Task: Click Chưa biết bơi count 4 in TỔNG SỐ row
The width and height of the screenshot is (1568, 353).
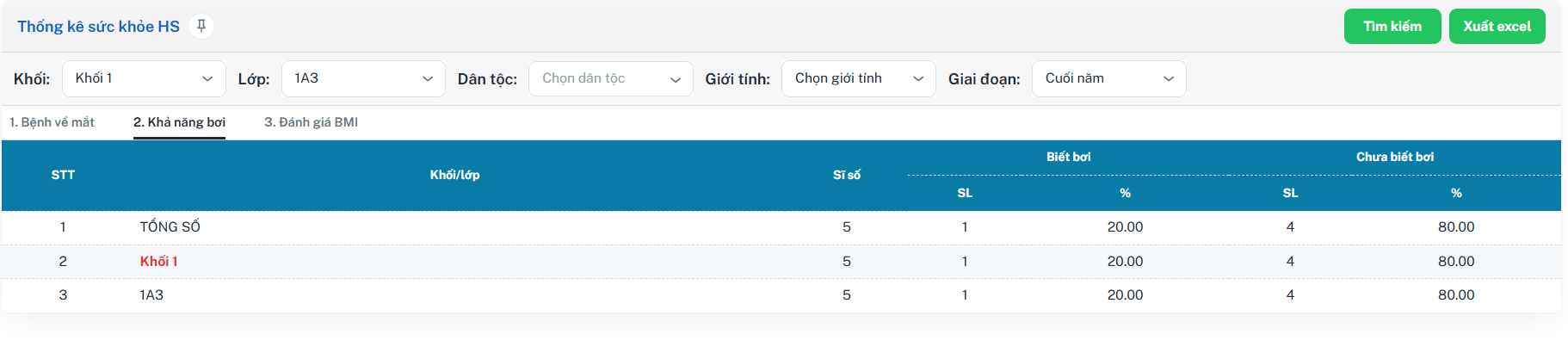Action: point(1290,226)
